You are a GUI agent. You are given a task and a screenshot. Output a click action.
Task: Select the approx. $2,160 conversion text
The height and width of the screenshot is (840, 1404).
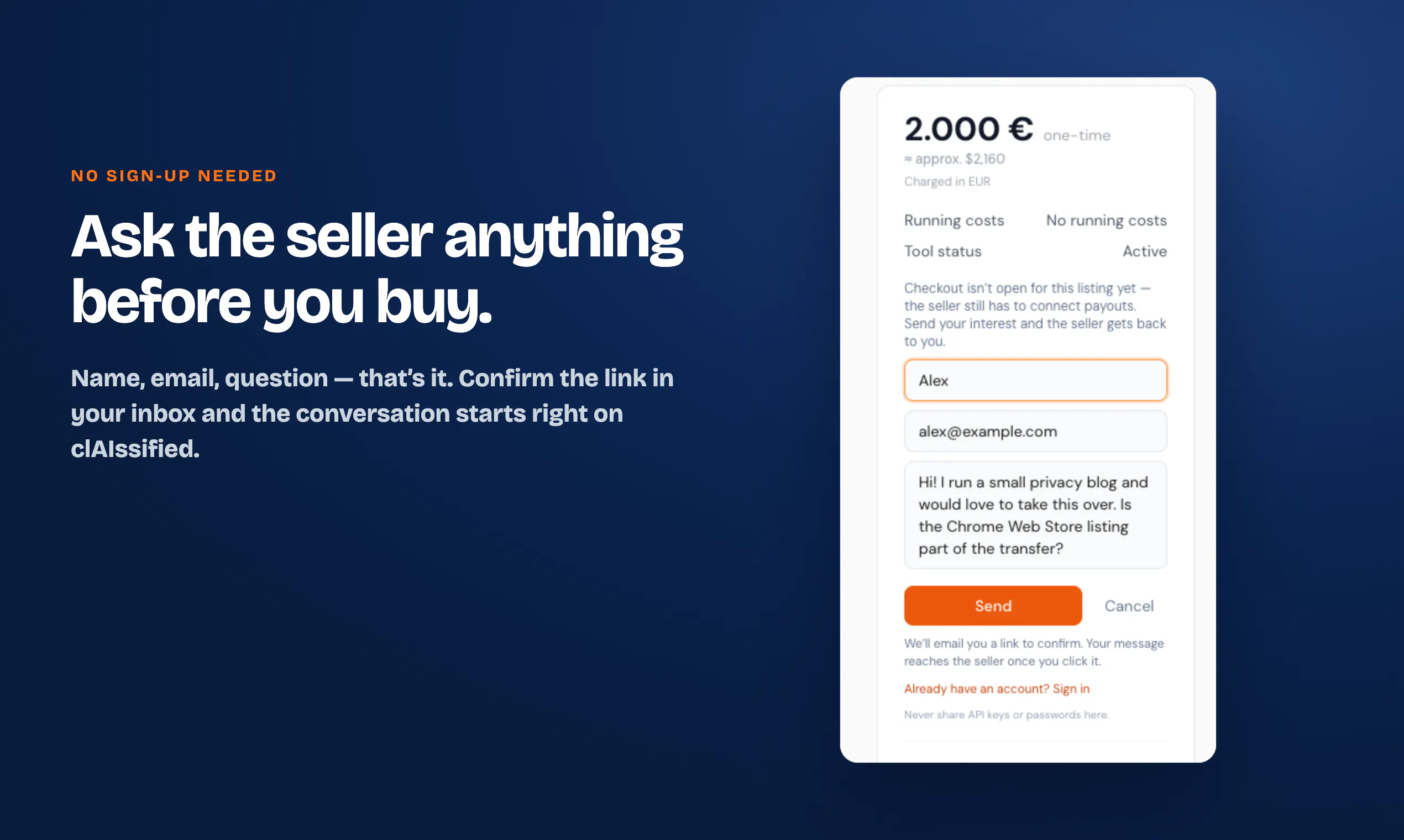coord(955,159)
